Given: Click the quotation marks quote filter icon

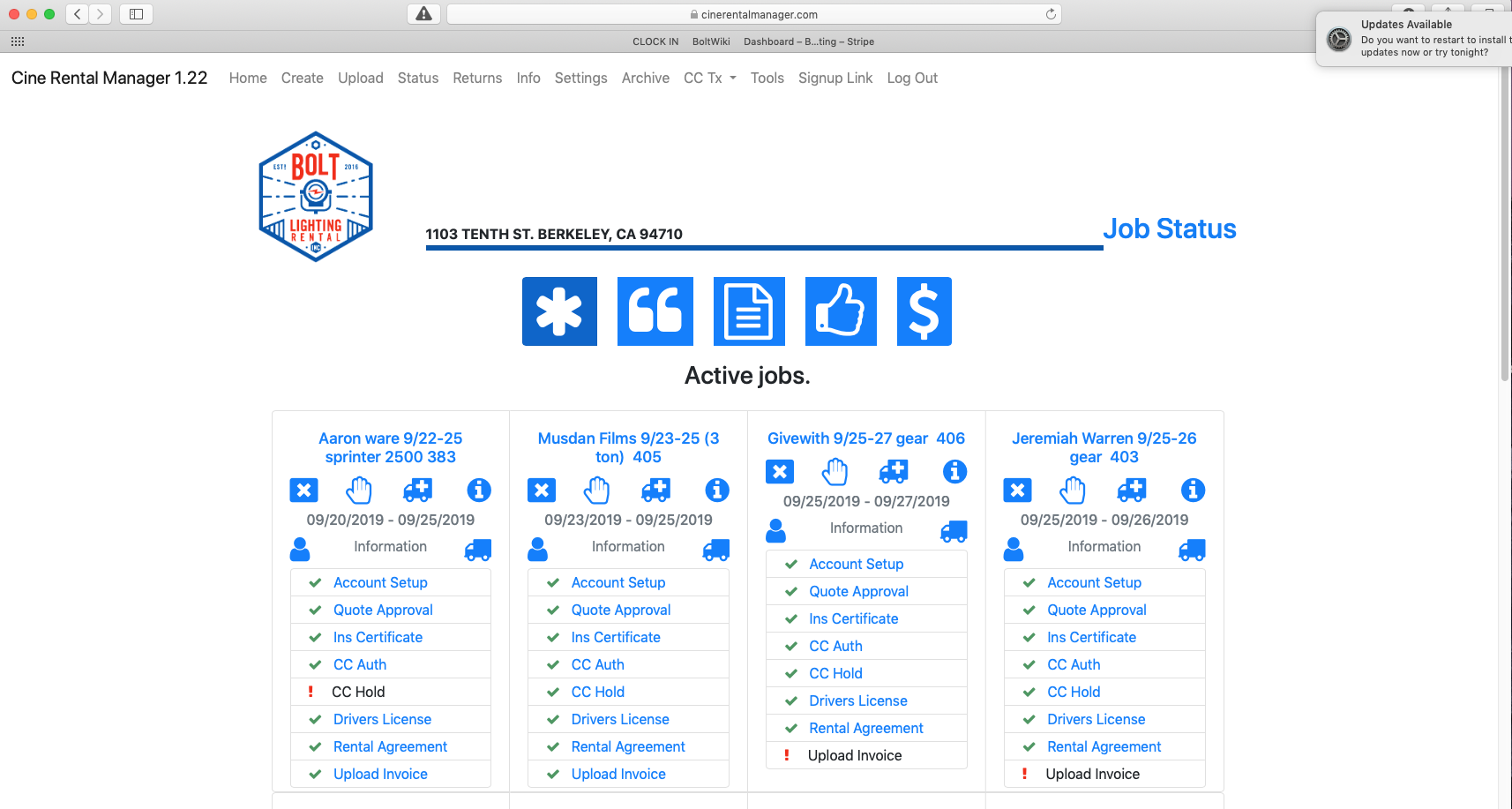Looking at the screenshot, I should pyautogui.click(x=655, y=311).
